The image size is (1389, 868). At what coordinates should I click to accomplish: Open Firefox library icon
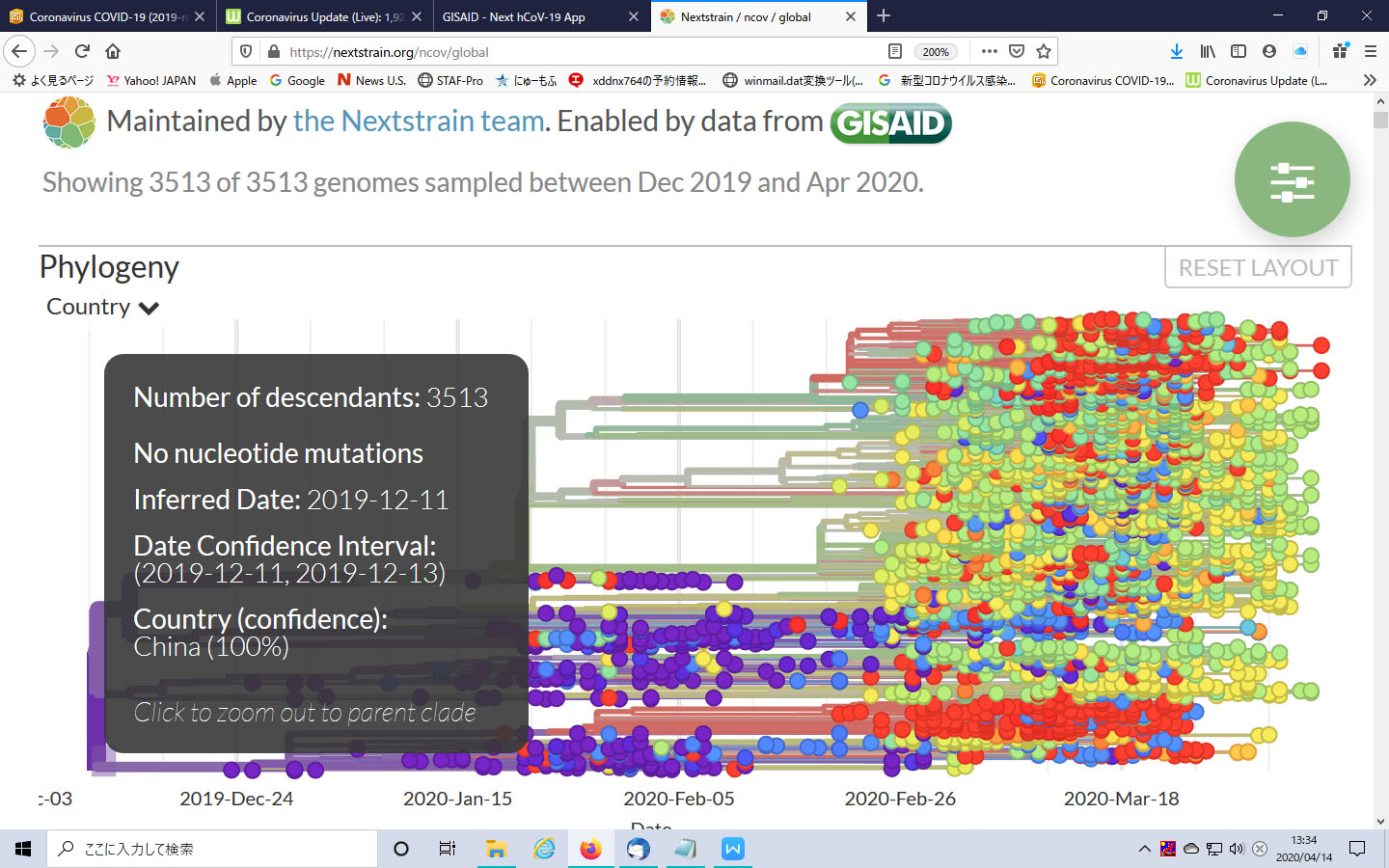click(1207, 51)
